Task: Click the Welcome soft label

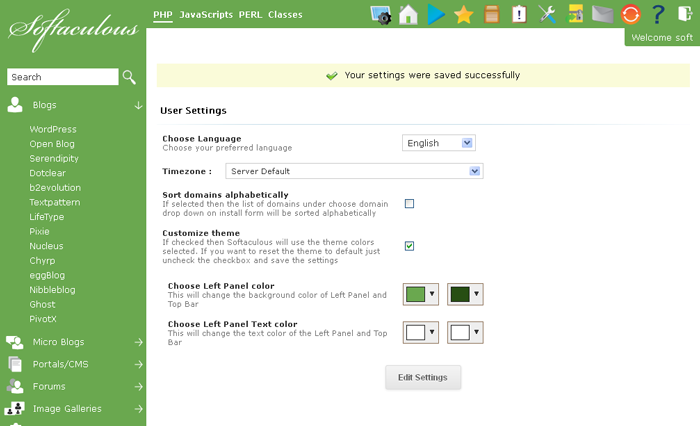Action: [662, 38]
